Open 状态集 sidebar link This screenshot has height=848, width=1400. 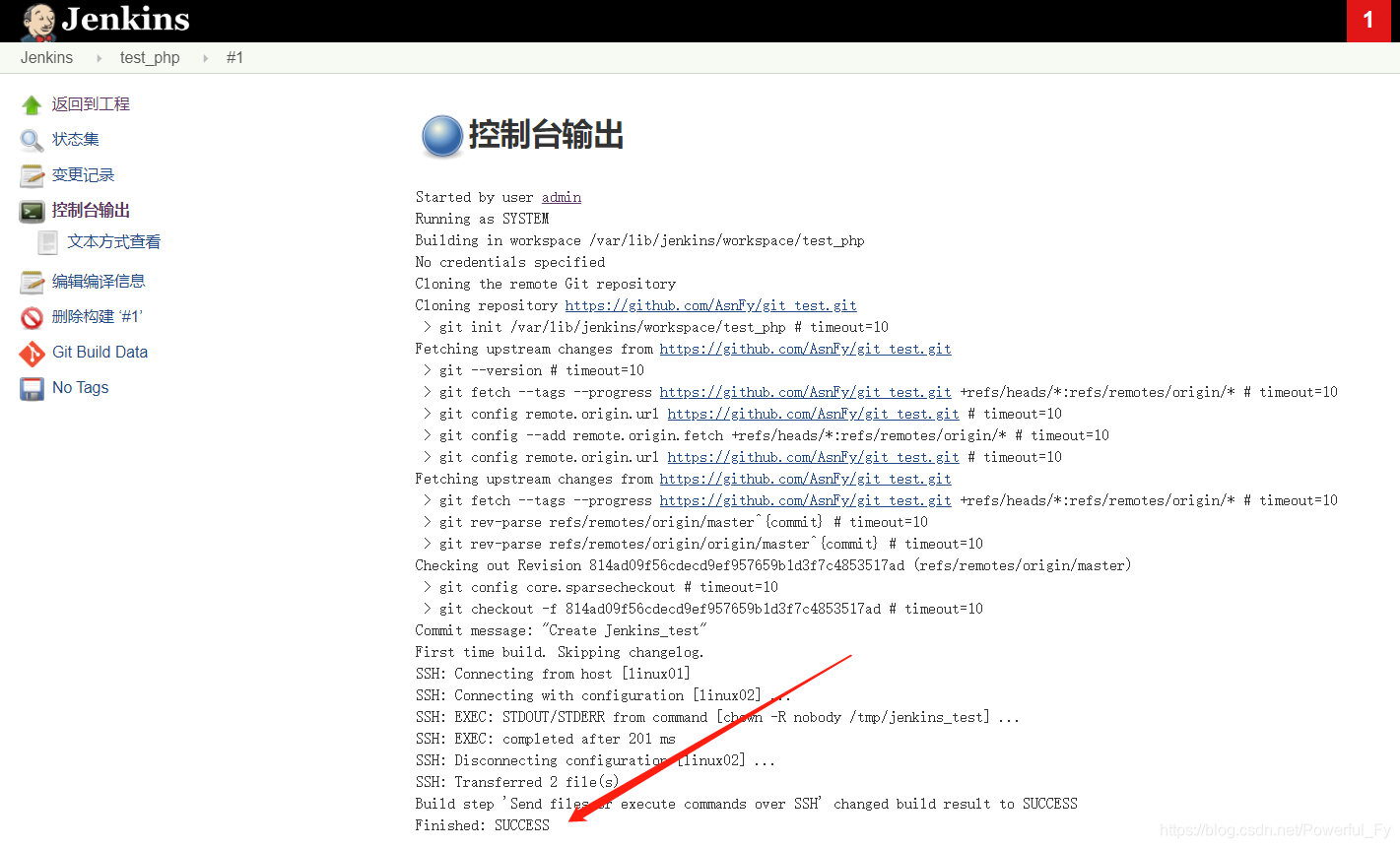76,140
